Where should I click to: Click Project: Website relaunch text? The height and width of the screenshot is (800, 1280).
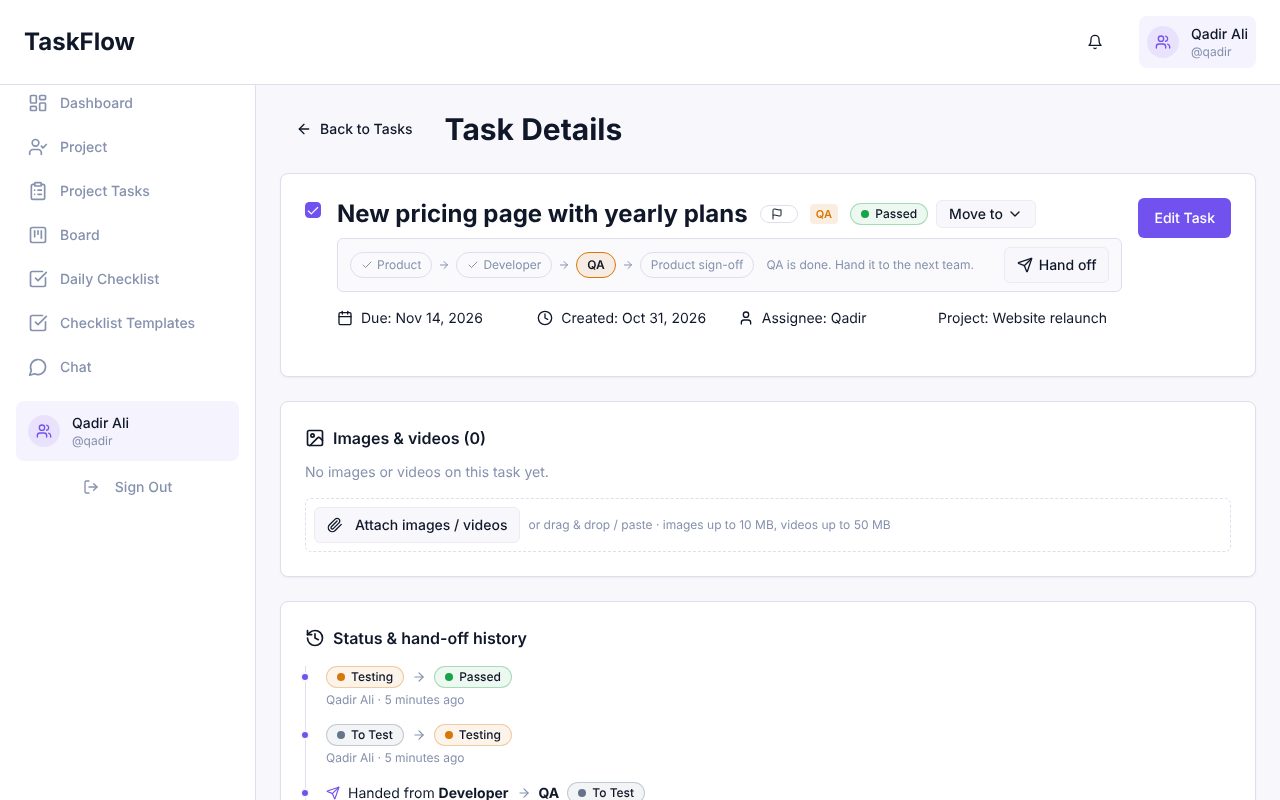pos(1022,318)
